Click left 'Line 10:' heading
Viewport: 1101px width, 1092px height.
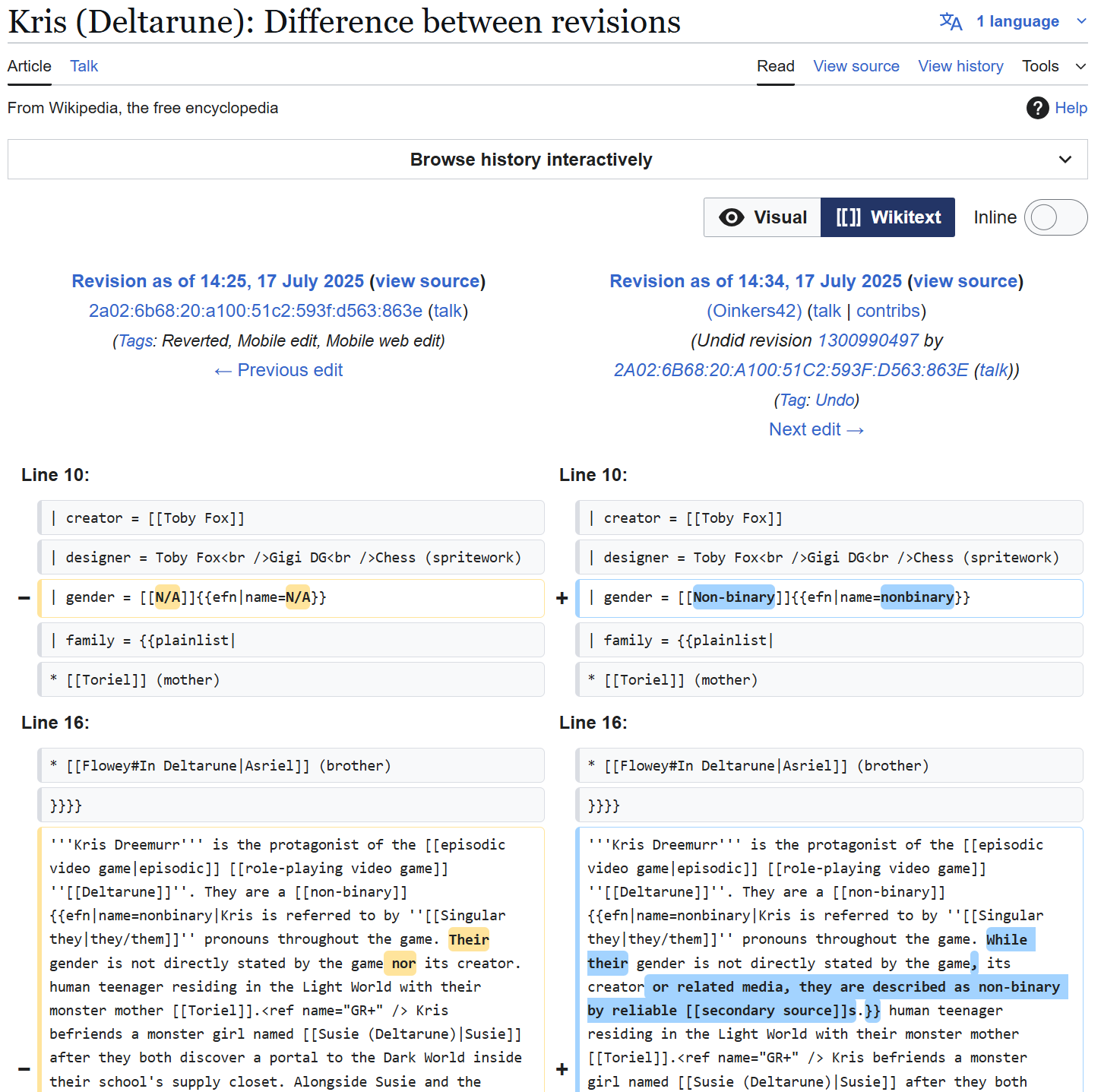(55, 475)
